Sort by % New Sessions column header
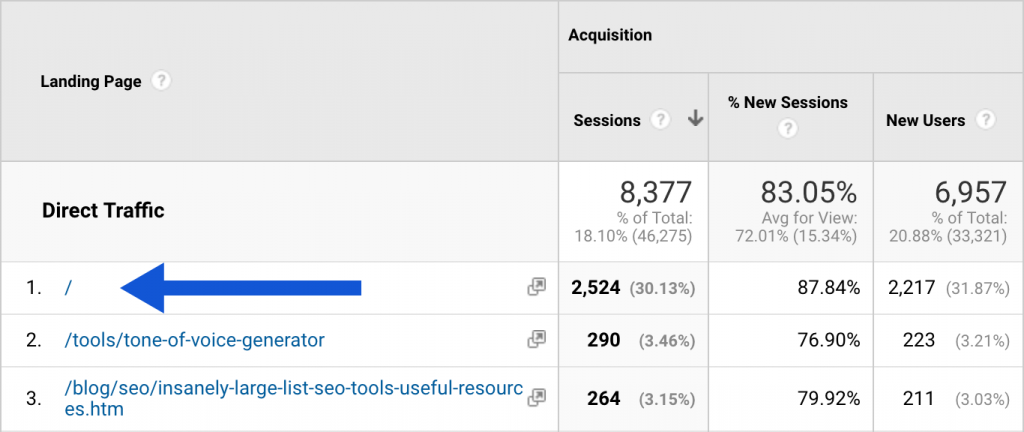Screen dimensions: 1024x432 click(788, 102)
